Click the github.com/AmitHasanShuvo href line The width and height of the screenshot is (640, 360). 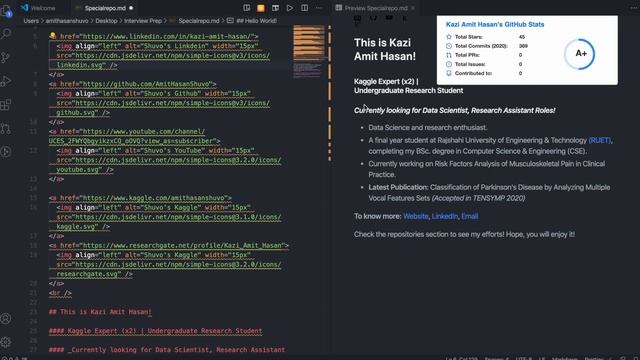[133, 84]
